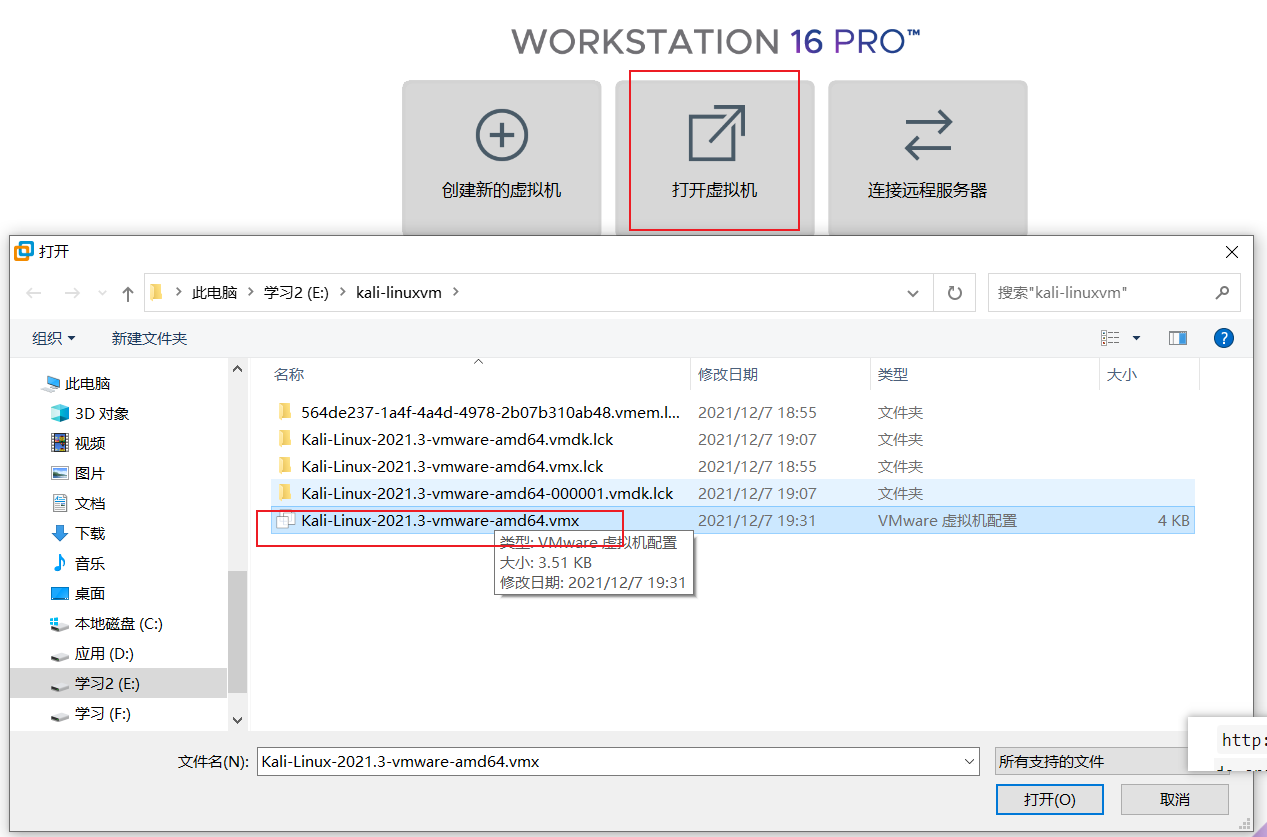
Task: Select Kali-Linux-2021.3-vmware-amd64-000001.vmdk.lck folder
Action: 487,493
